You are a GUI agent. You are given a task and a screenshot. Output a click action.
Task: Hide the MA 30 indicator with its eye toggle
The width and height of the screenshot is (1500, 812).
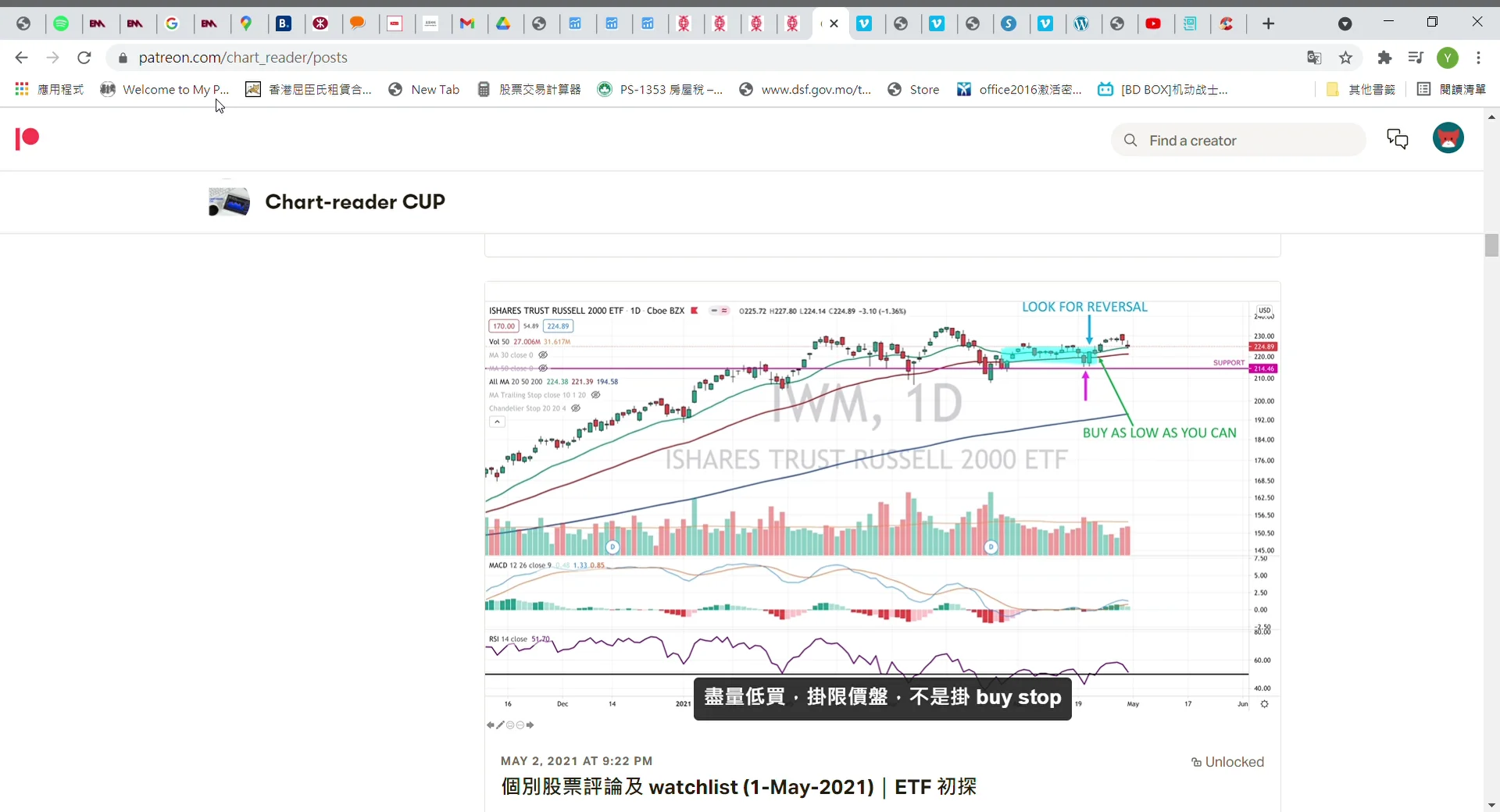pyautogui.click(x=545, y=355)
